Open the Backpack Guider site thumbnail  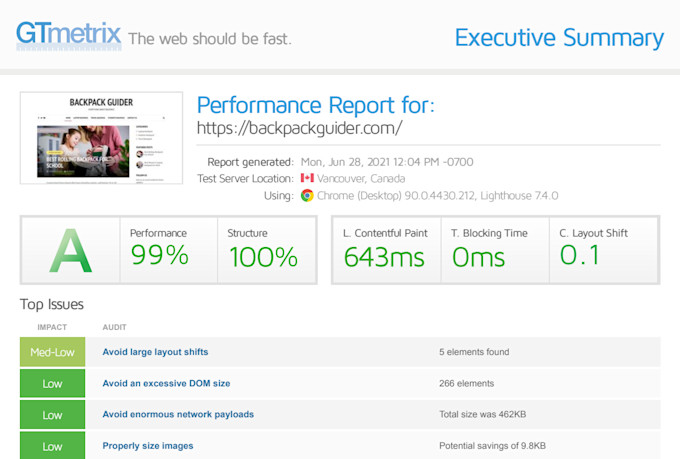(x=101, y=138)
